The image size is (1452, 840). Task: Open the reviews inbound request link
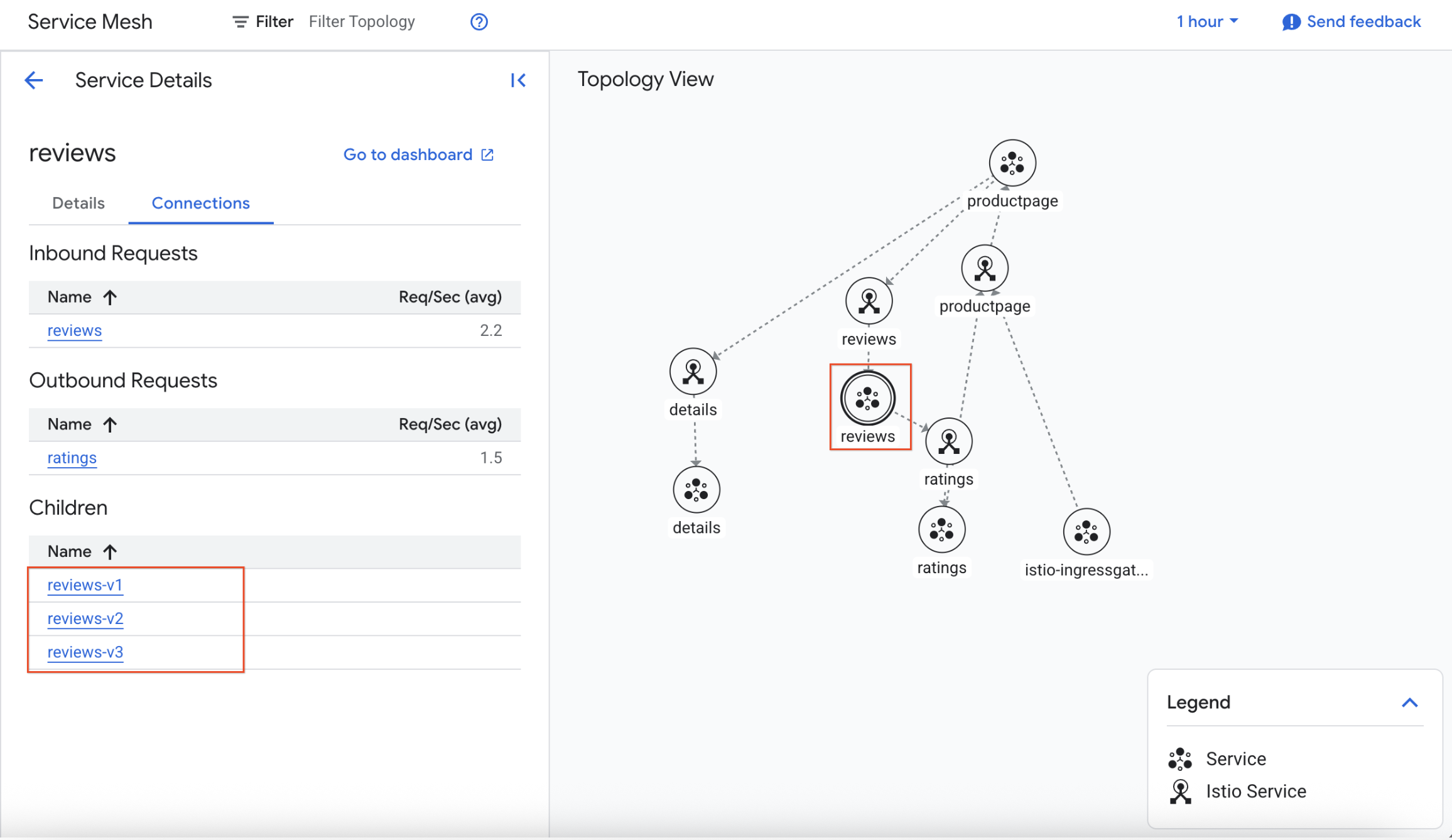[x=75, y=331]
